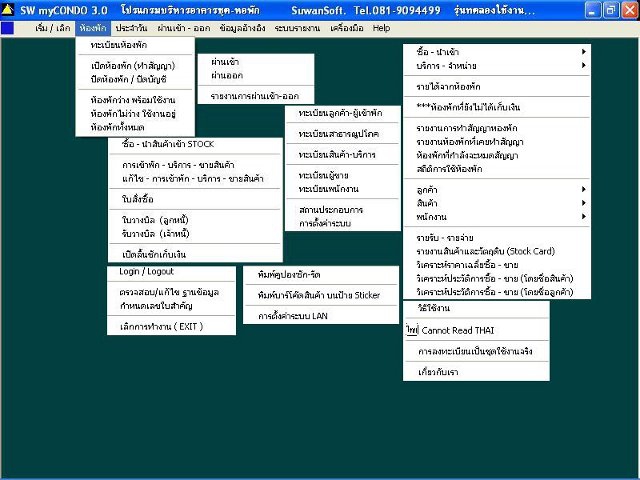Open Stock Card report entry

(x=497, y=251)
